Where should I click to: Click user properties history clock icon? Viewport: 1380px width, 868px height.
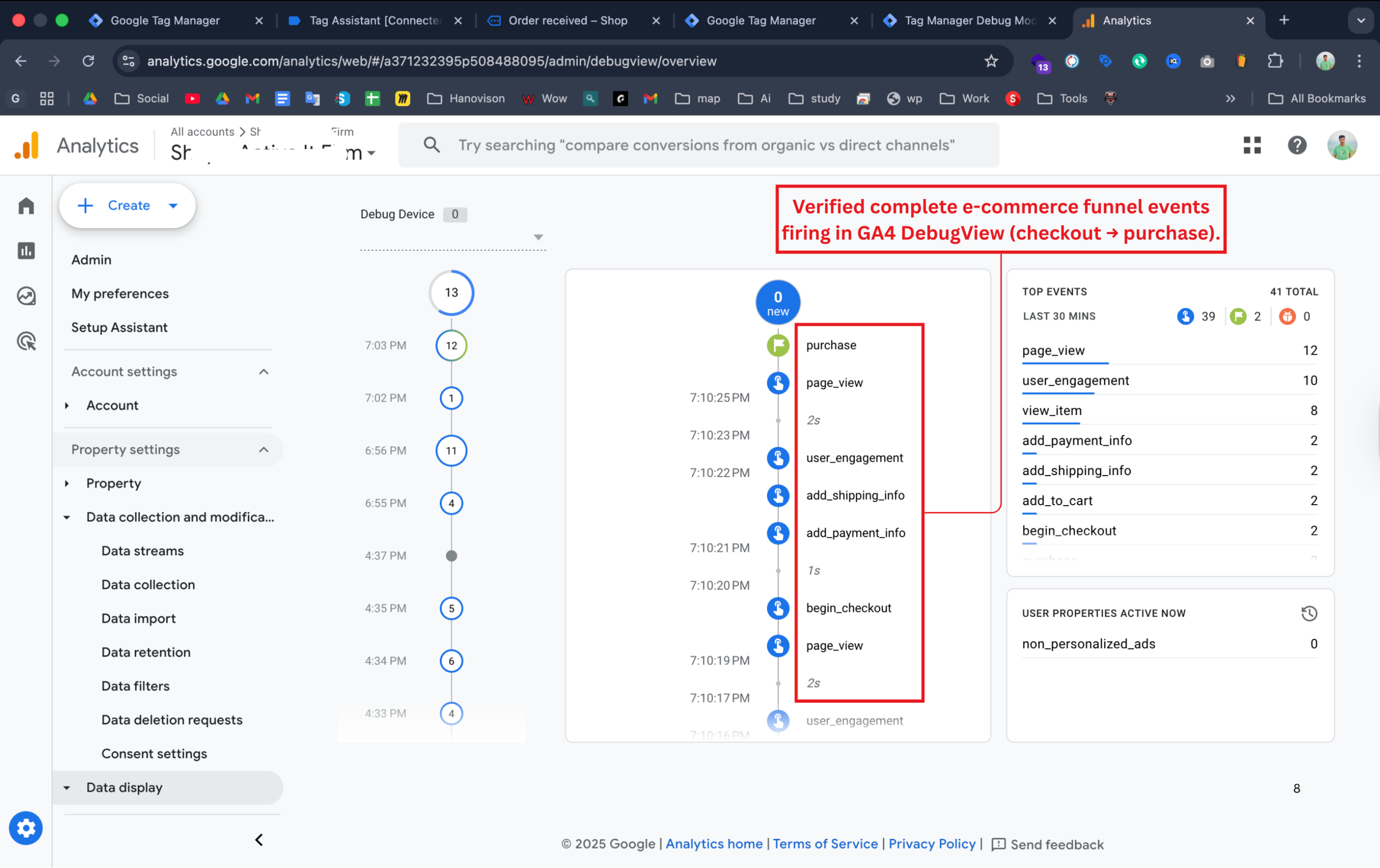click(x=1308, y=614)
